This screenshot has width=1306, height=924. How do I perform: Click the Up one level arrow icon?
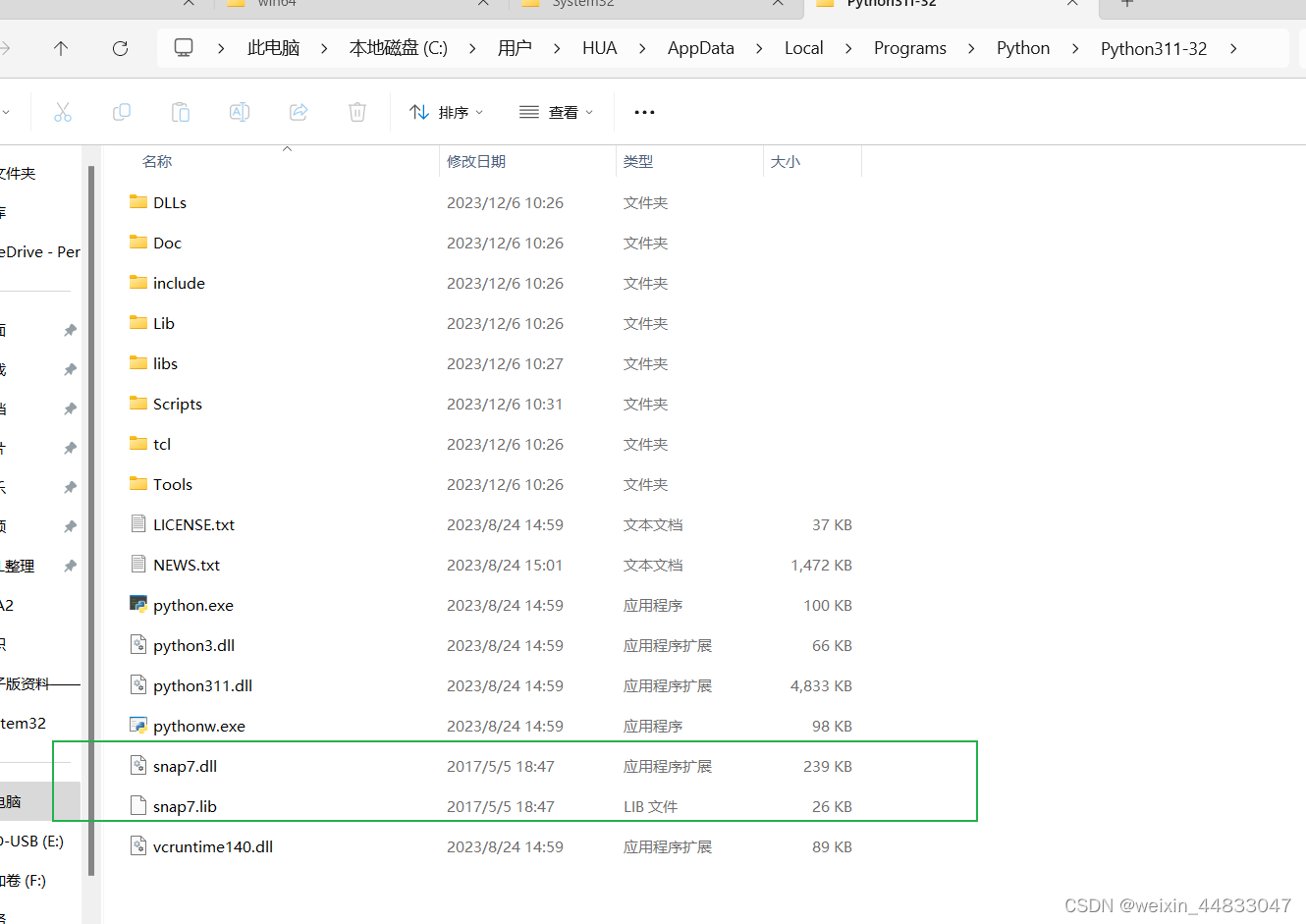tap(60, 47)
